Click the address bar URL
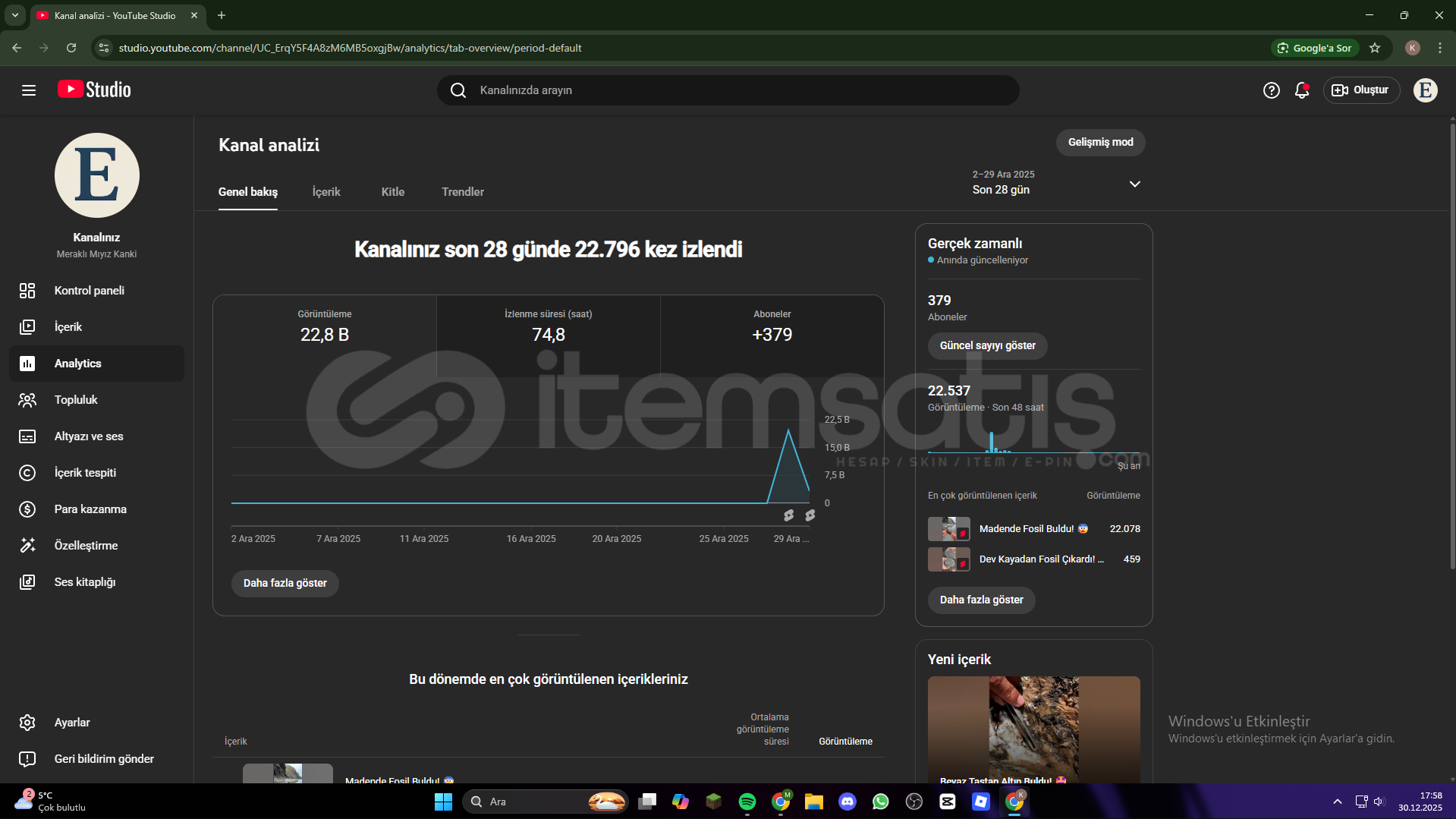This screenshot has height=819, width=1456. pyautogui.click(x=351, y=48)
